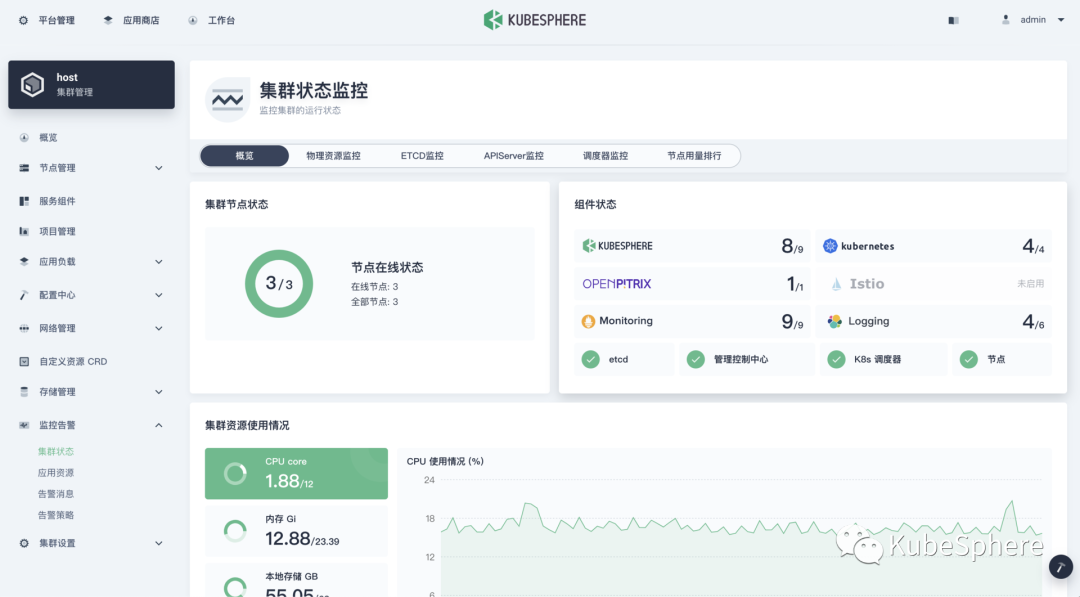Click the 集群设置 gear icon

pos(24,543)
